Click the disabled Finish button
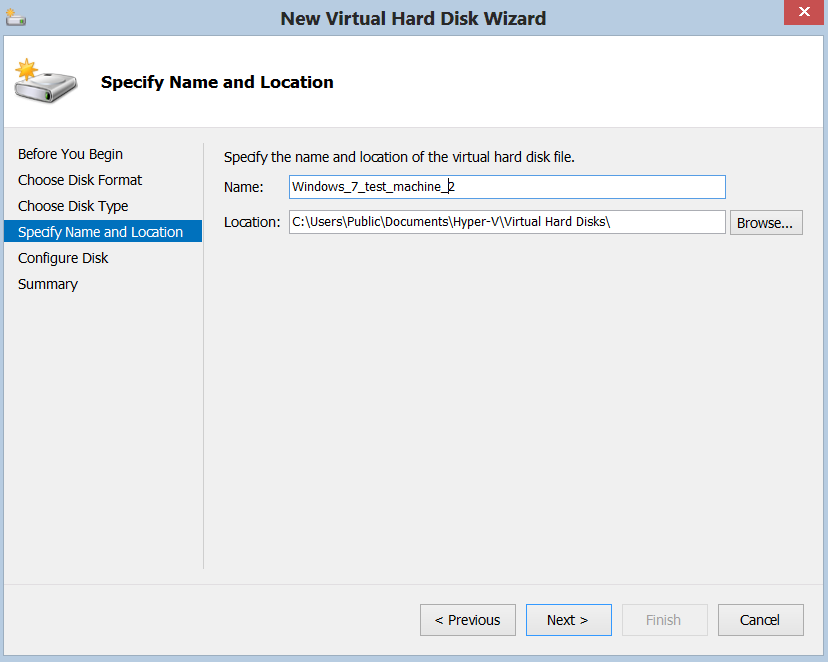The width and height of the screenshot is (828, 662). click(x=664, y=620)
